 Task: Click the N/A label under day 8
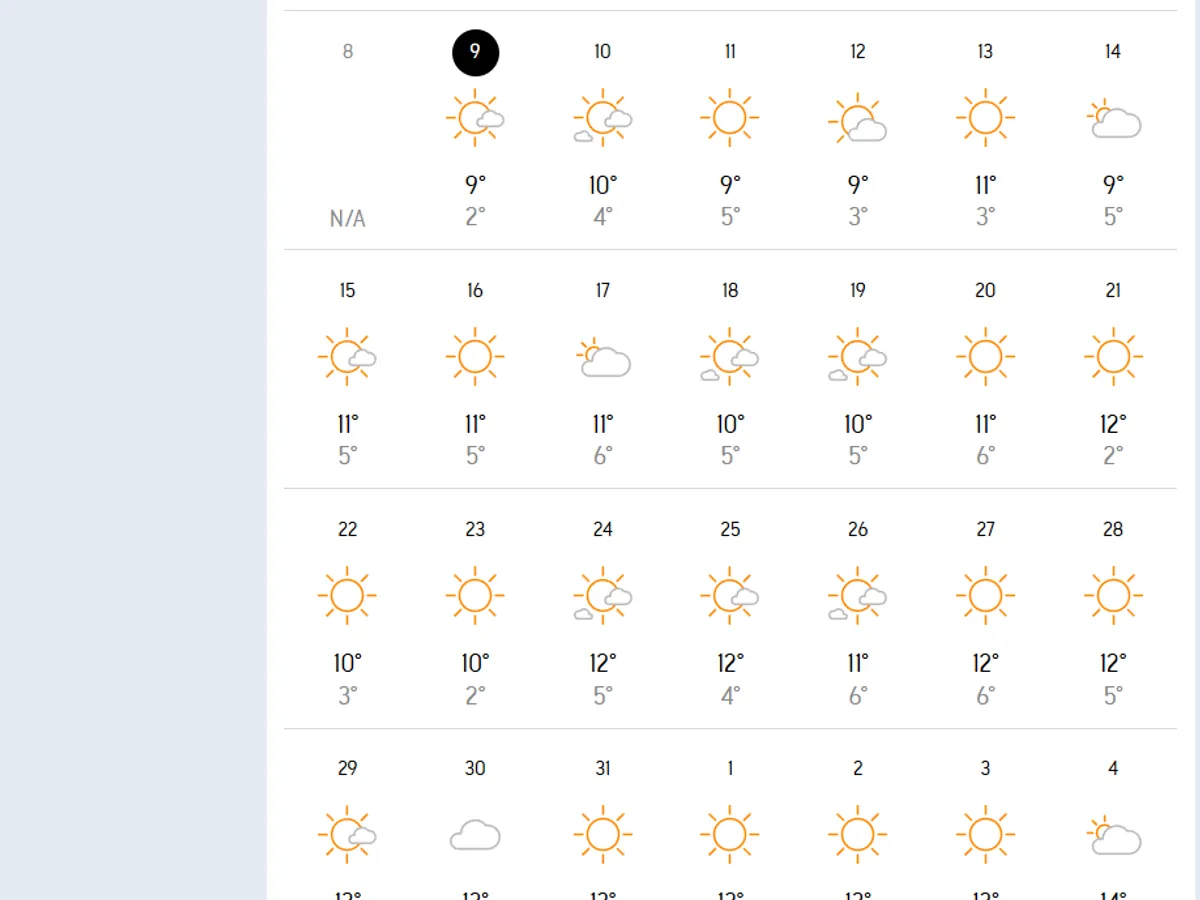point(347,219)
